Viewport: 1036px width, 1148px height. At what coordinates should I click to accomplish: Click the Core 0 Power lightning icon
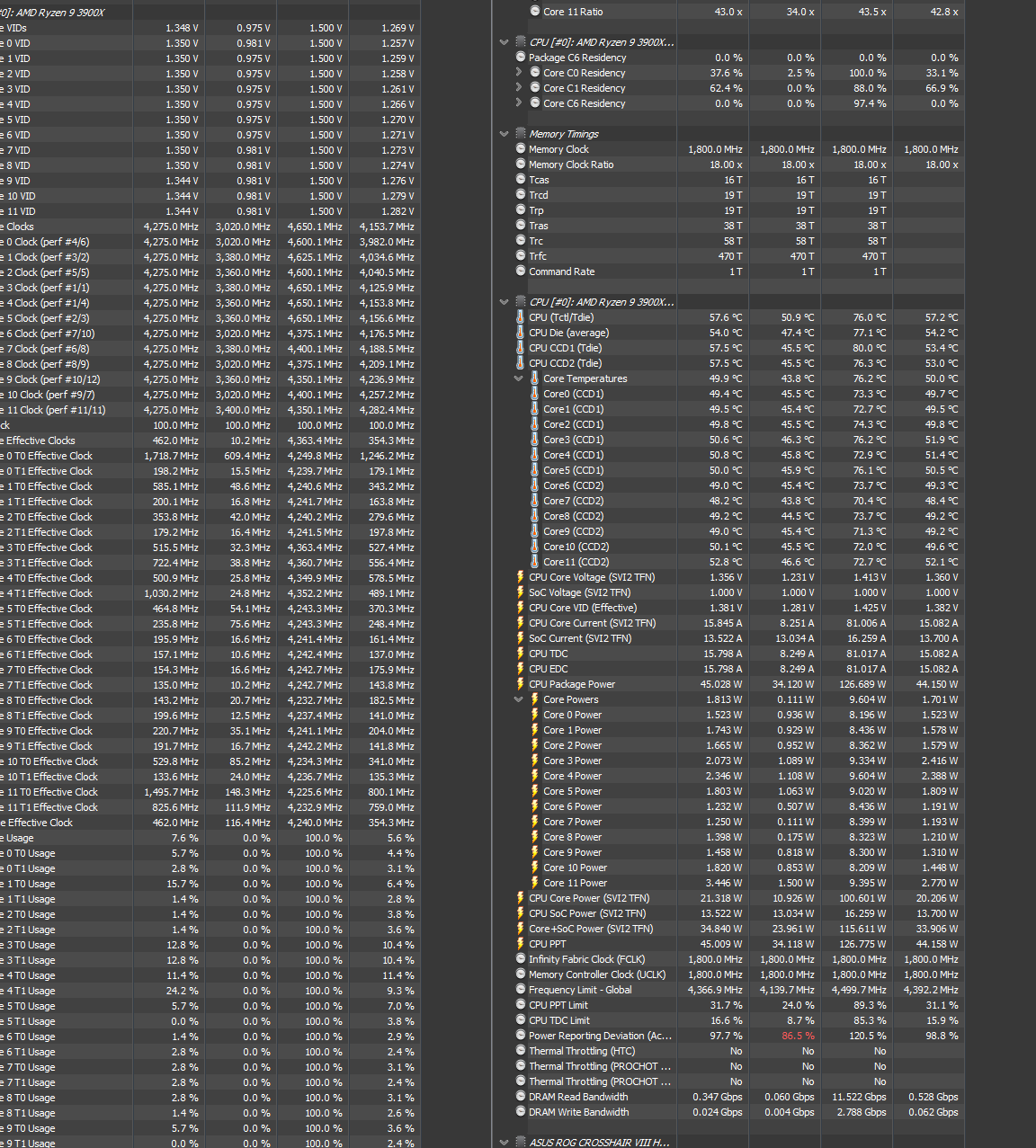tap(535, 715)
